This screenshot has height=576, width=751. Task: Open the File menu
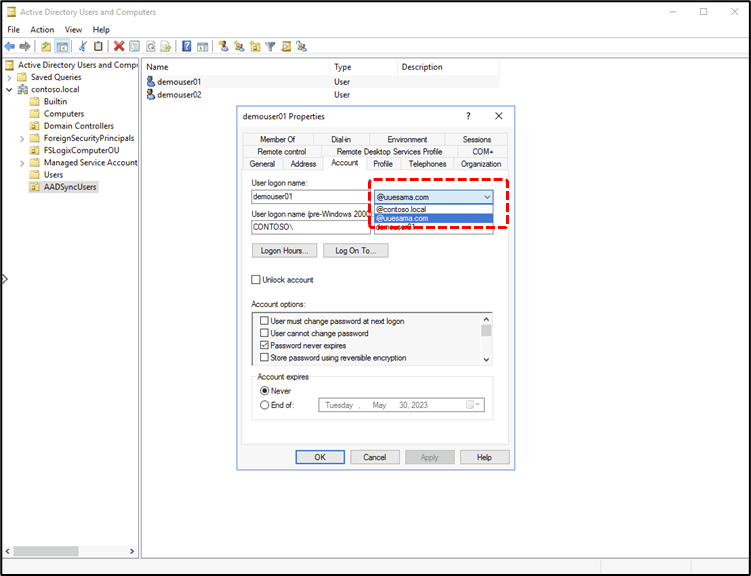point(13,30)
